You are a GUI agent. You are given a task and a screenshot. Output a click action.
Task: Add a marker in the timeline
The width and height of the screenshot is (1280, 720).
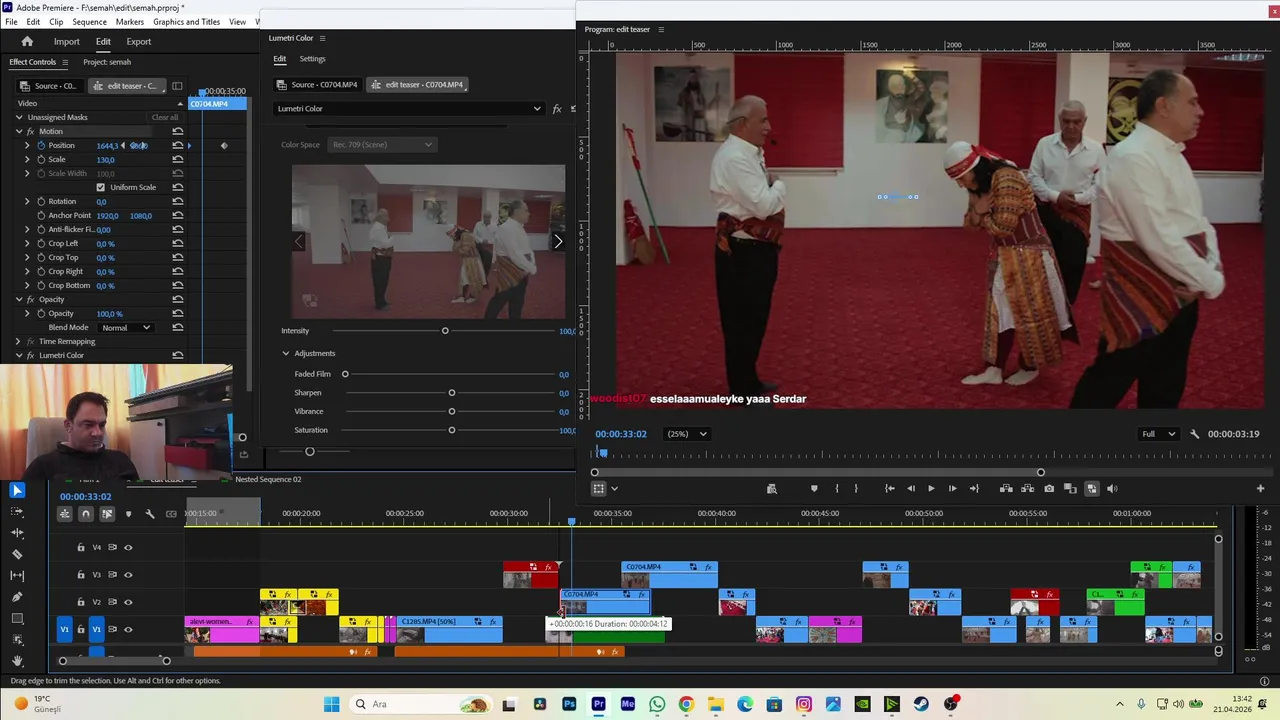[x=128, y=514]
